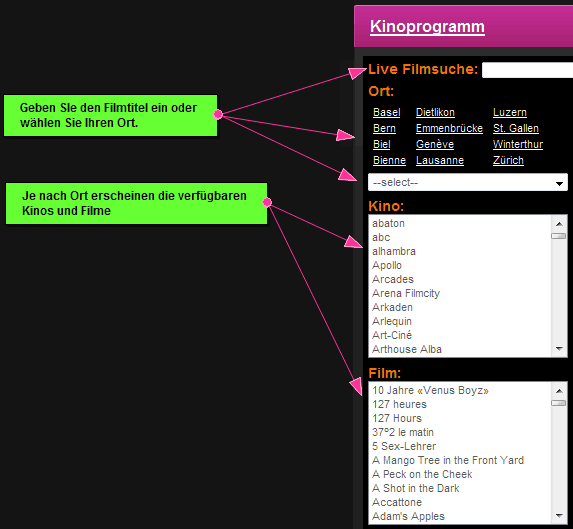
Task: Select abaton in the Kino list
Action: [x=388, y=223]
